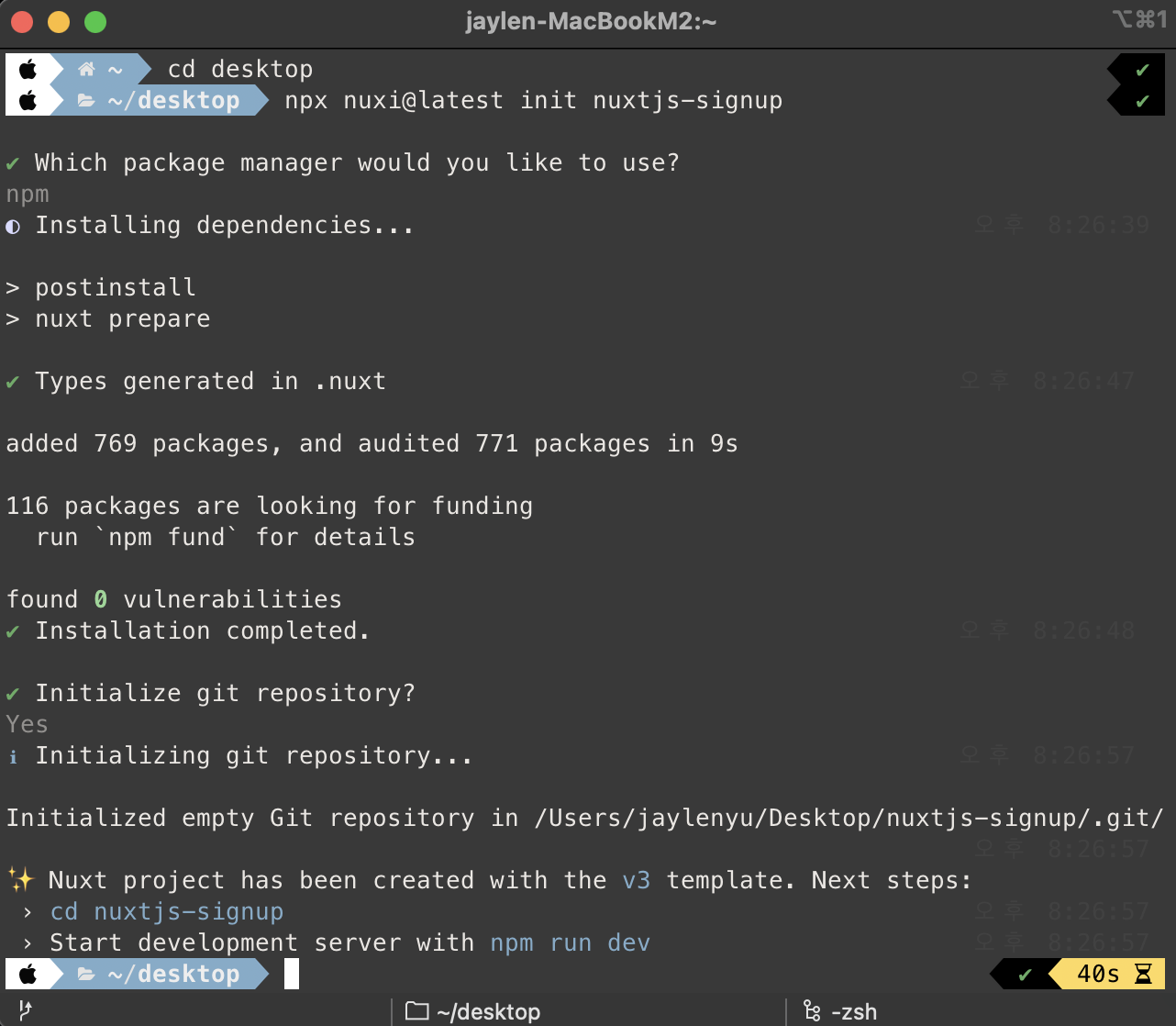
Task: Click the -zsh label in status bar
Action: click(853, 1012)
